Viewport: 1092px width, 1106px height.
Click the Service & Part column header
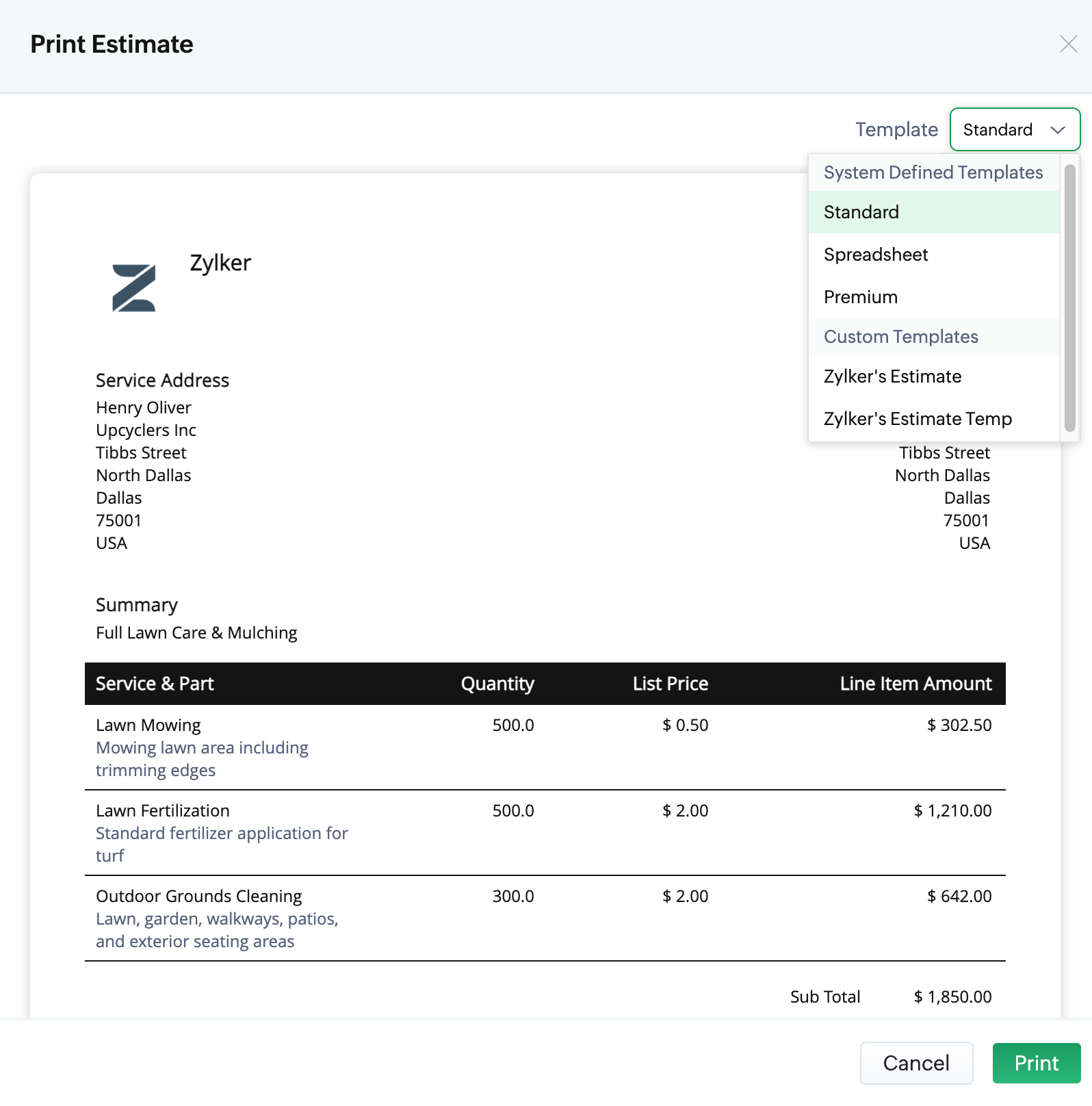pos(155,684)
